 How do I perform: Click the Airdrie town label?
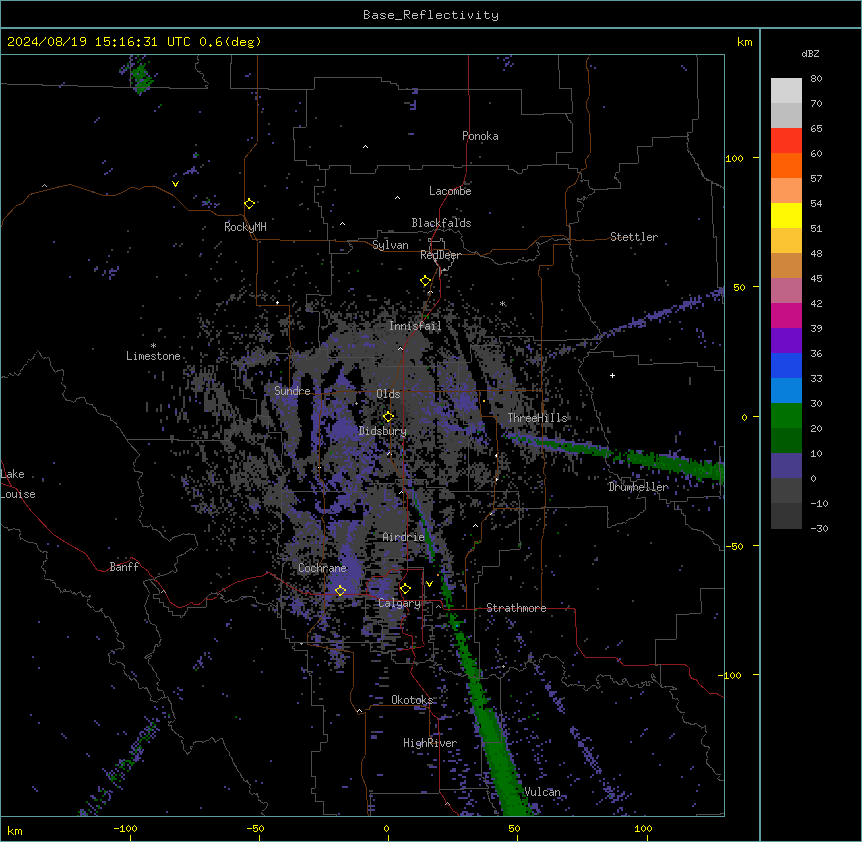click(404, 537)
